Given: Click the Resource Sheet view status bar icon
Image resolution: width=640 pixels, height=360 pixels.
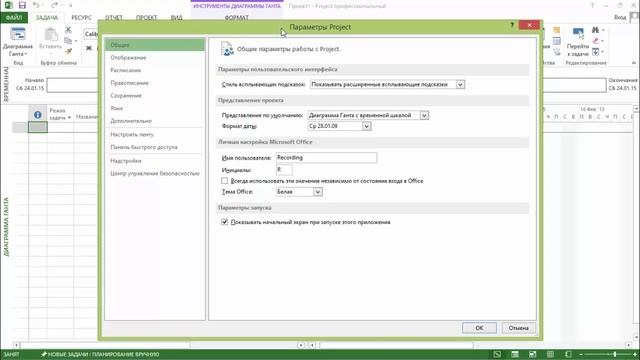Looking at the screenshot, I should click(551, 354).
